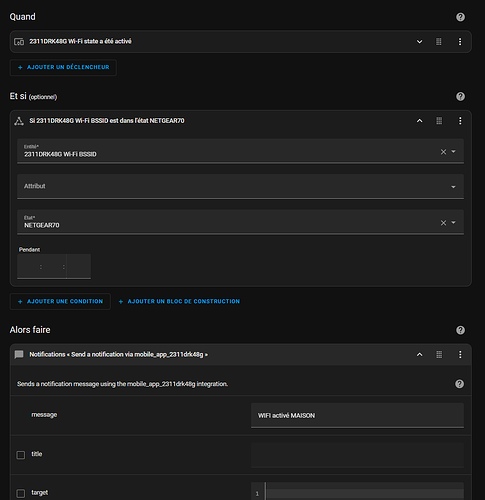Enable the title checkbox
Screen dimensions: 485x500
click(x=21, y=455)
